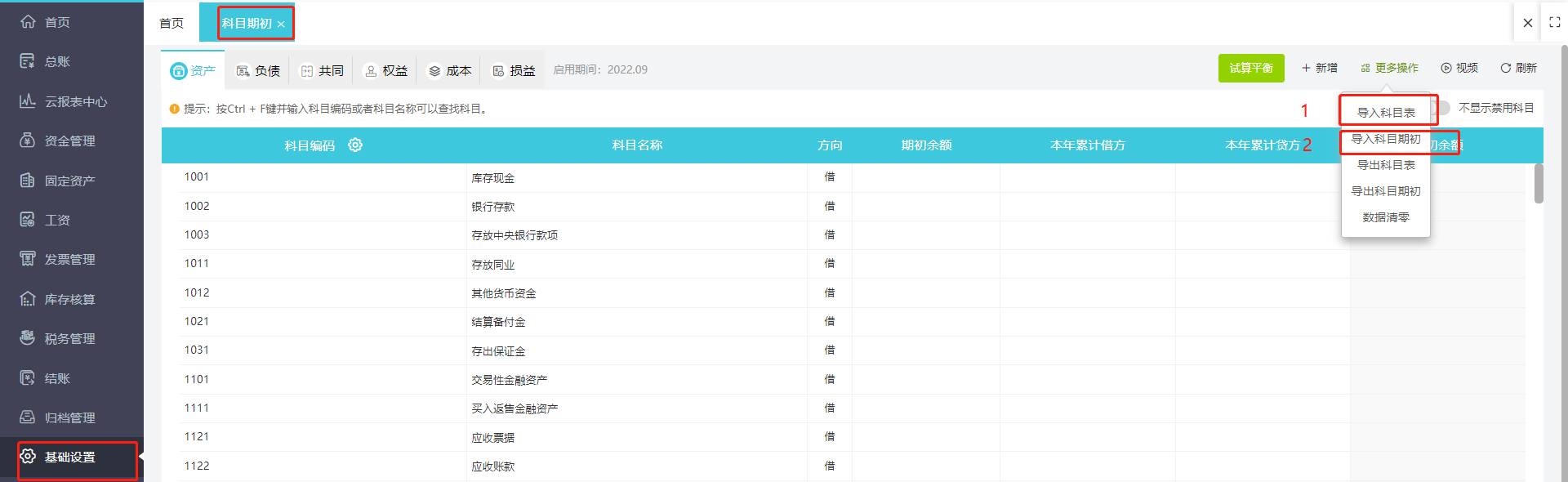Click the gear icon beside 科目编码 header

[355, 145]
